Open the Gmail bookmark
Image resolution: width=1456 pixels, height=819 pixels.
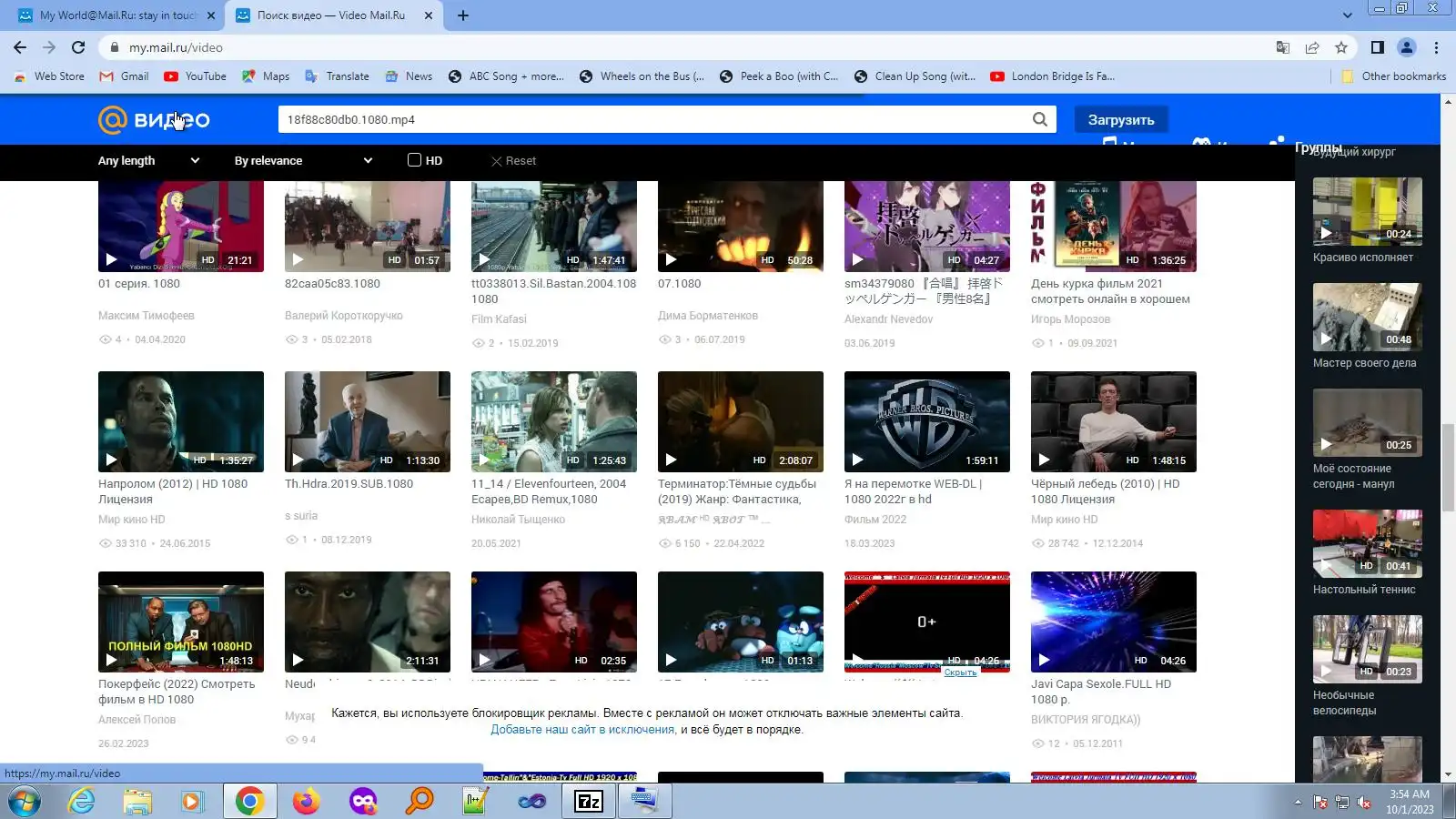pyautogui.click(x=124, y=76)
